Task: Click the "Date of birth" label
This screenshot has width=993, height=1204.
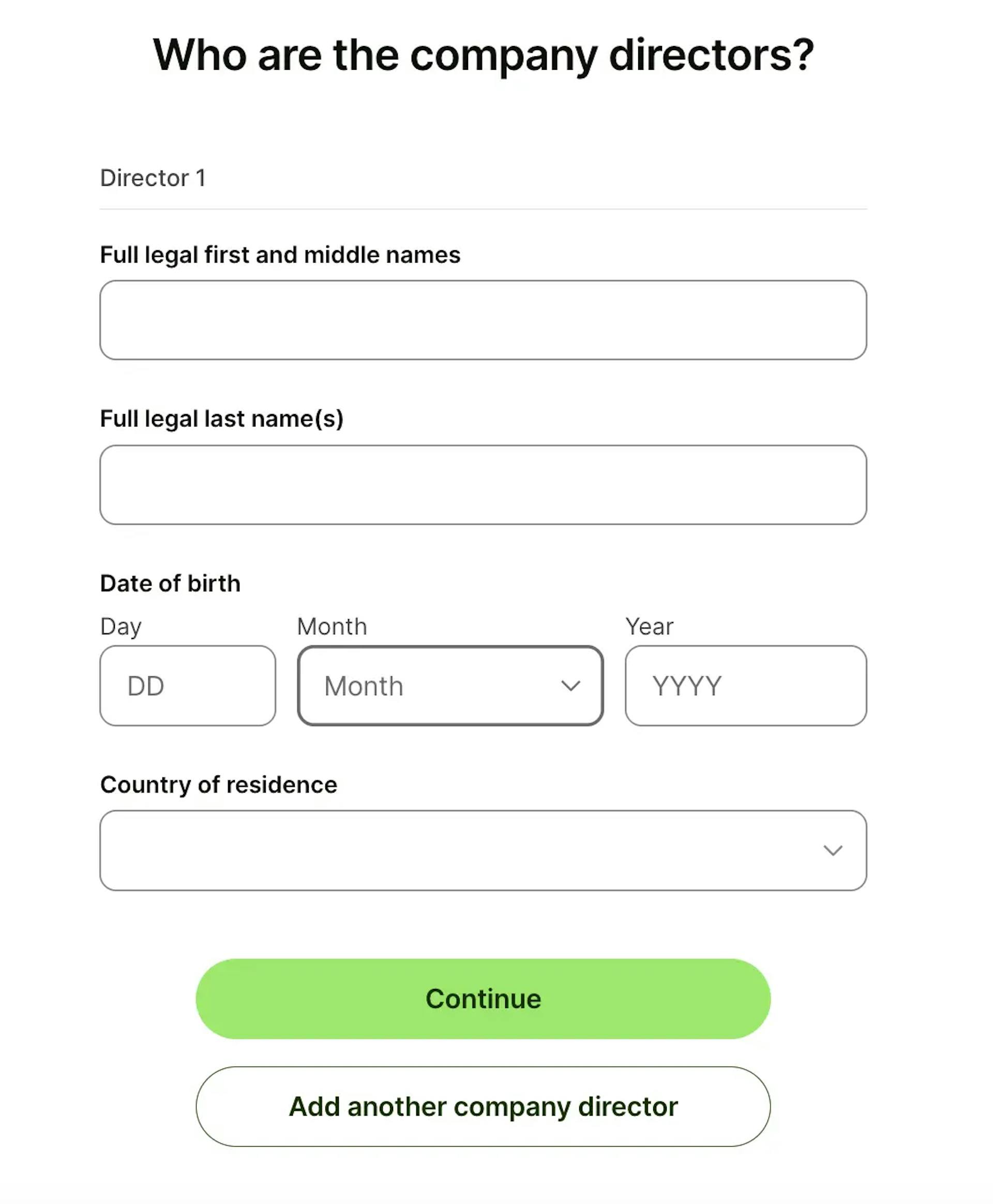Action: (170, 583)
